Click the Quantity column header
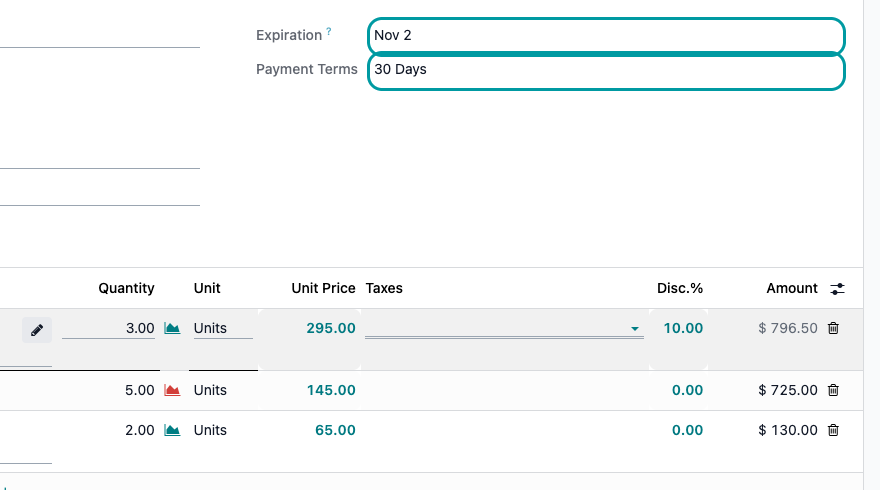This screenshot has height=490, width=880. coord(126,288)
